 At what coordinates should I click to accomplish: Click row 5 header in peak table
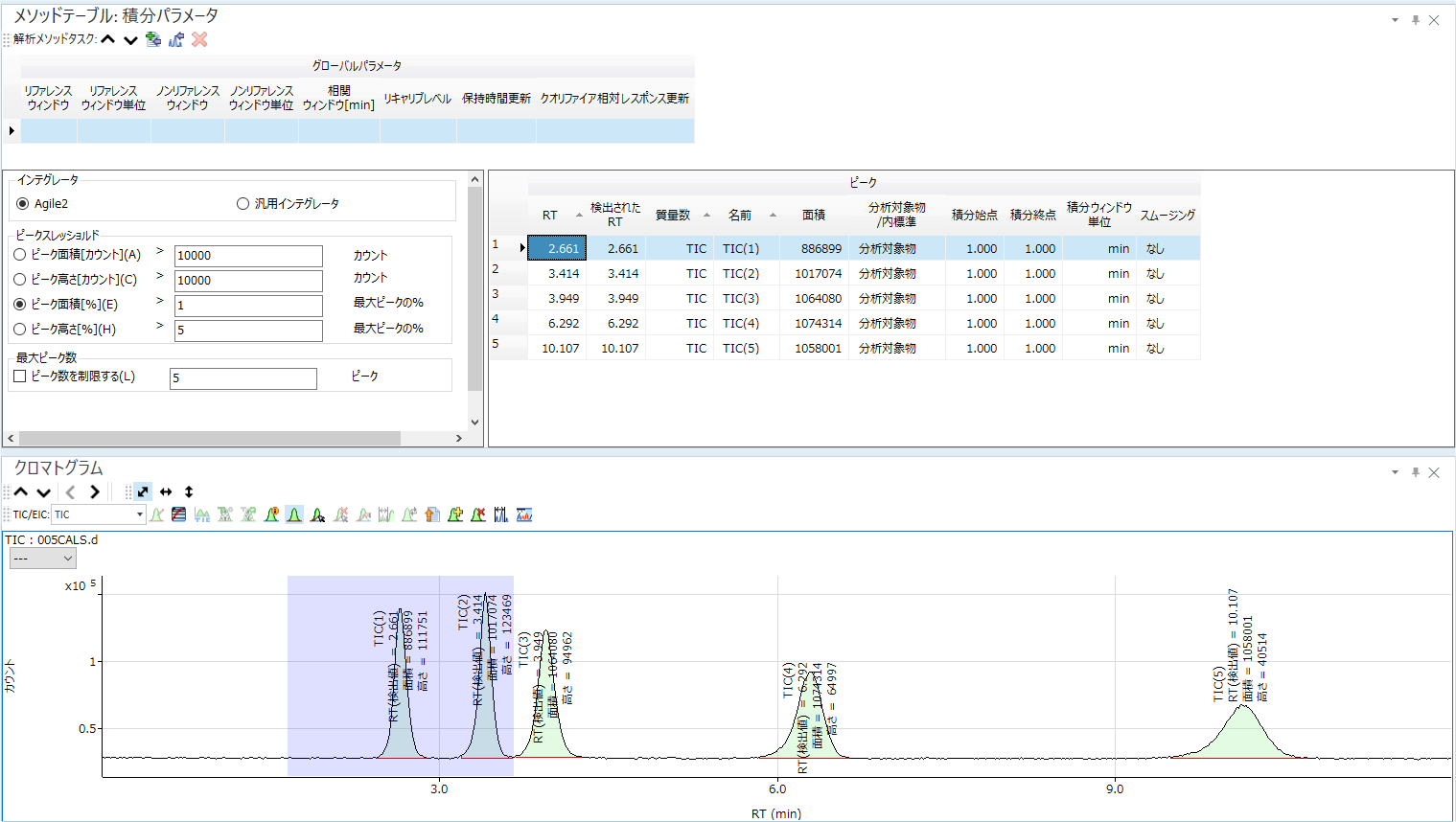[x=508, y=348]
